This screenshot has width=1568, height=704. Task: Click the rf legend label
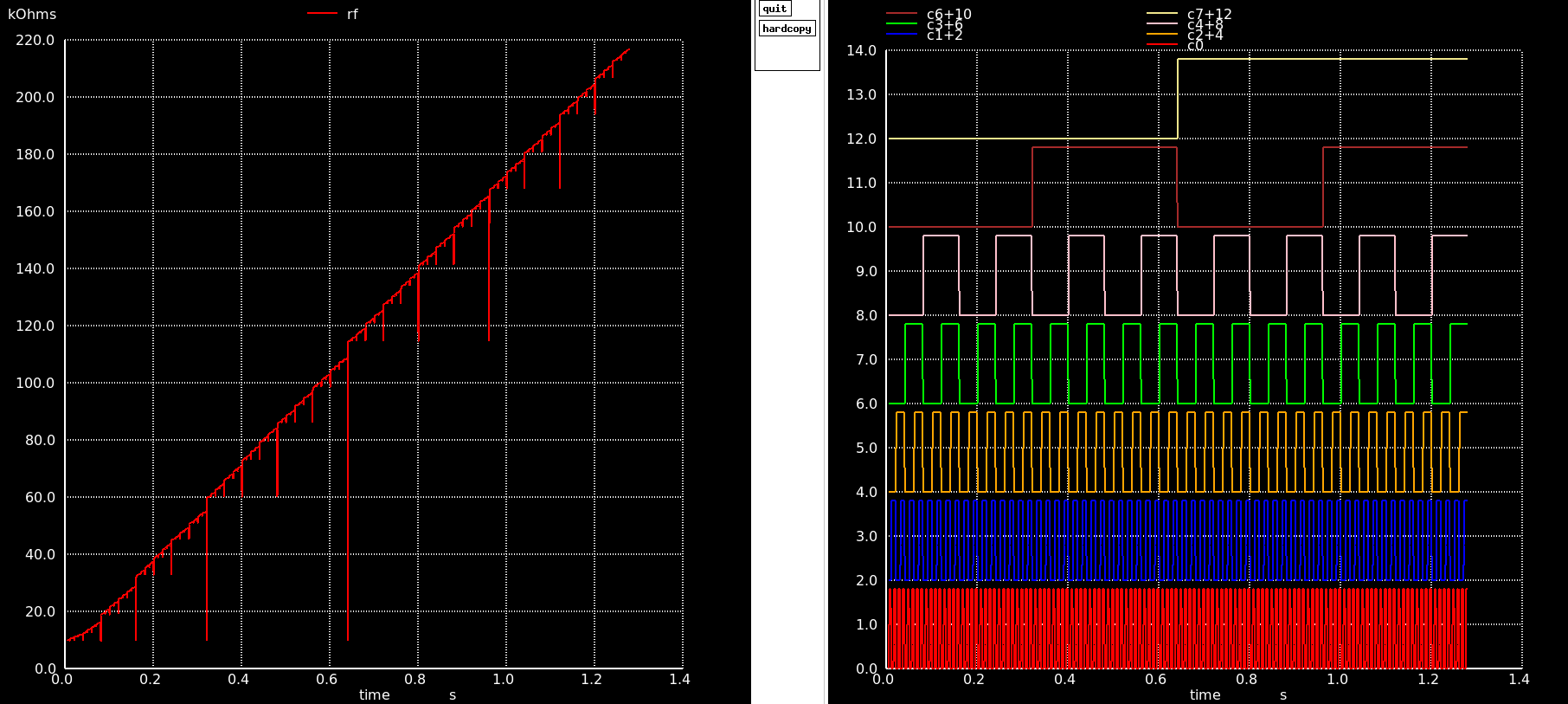click(x=352, y=14)
